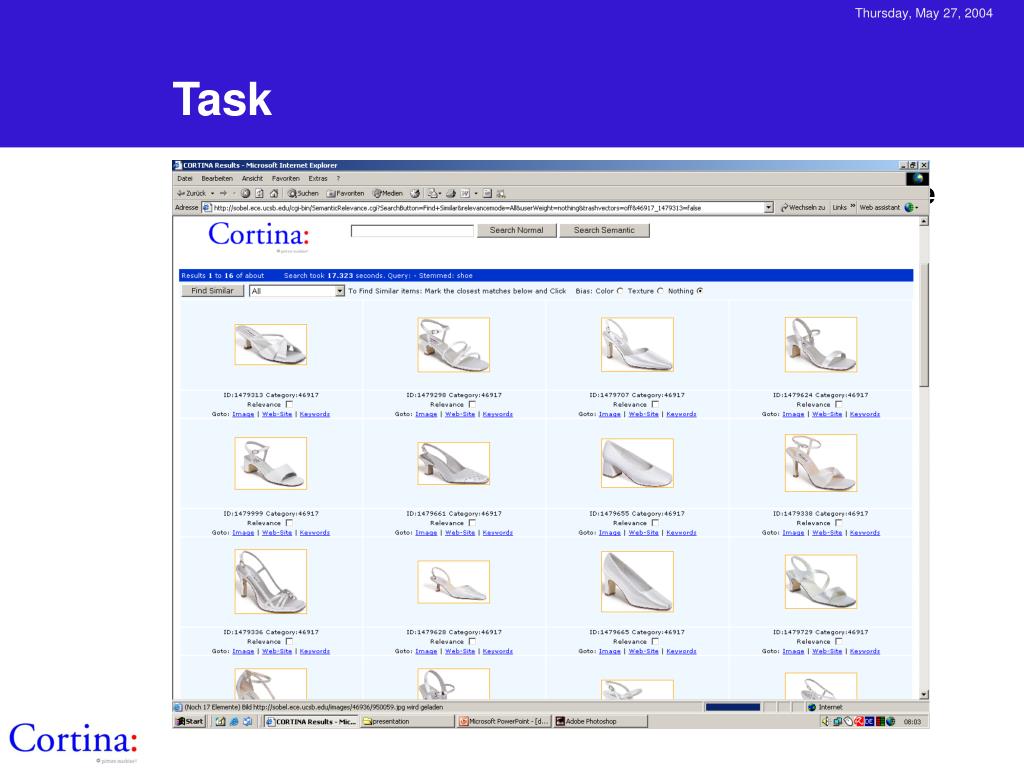This screenshot has width=1024, height=768.
Task: Open Internet Explorer quick launch icon
Action: [x=234, y=722]
